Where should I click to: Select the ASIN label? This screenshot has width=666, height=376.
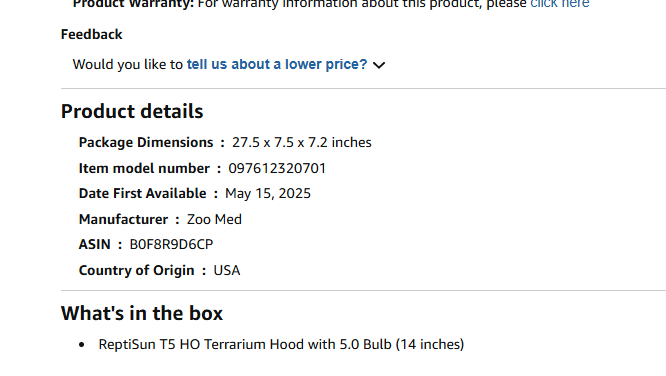point(94,244)
